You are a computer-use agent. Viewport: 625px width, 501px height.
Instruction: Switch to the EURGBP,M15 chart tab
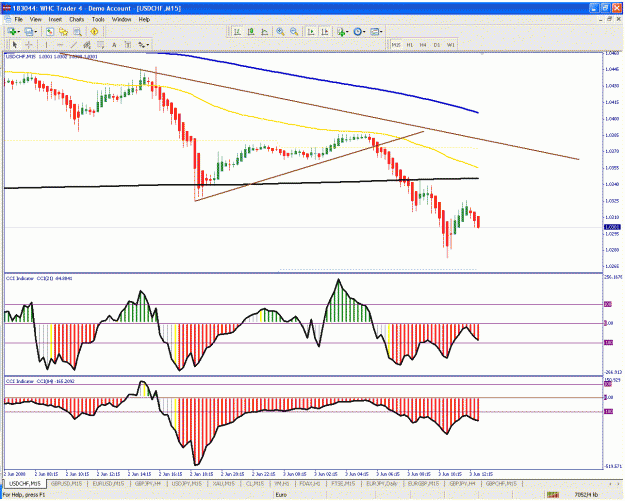point(423,483)
